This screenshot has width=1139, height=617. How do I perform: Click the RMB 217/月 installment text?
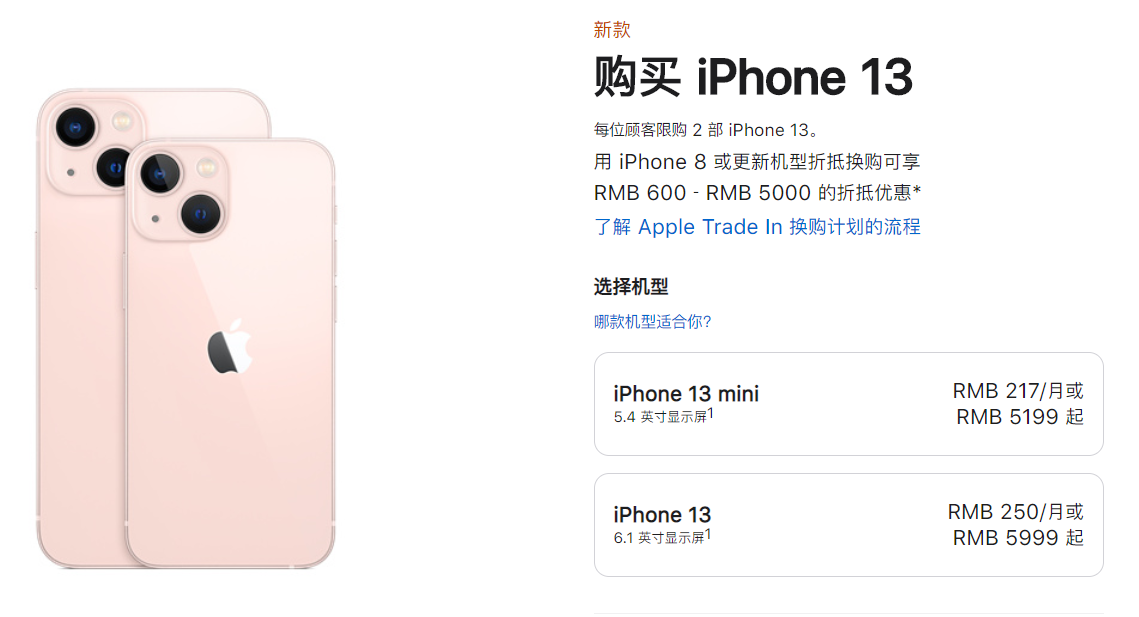pos(1008,391)
